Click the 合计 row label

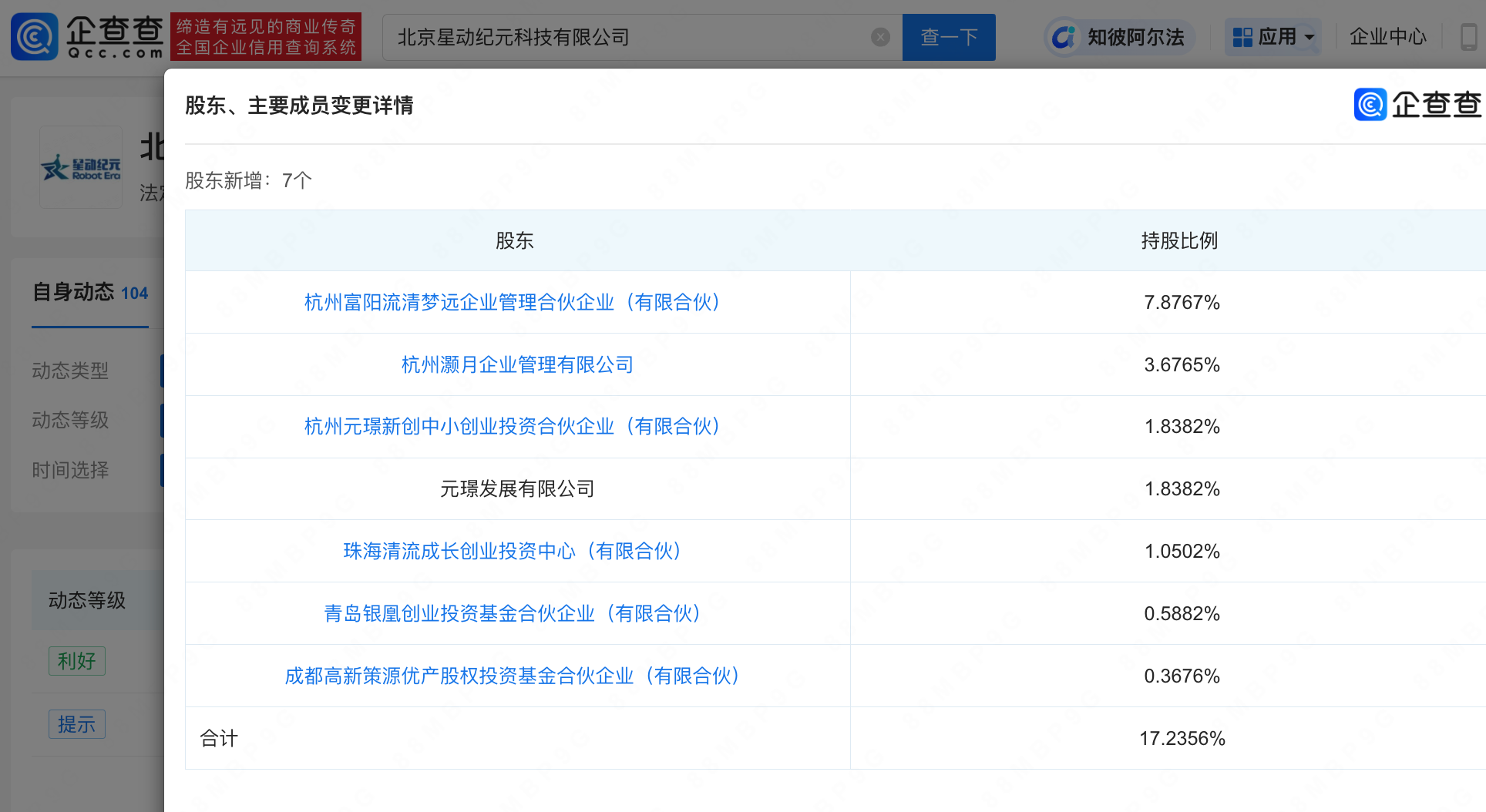pyautogui.click(x=219, y=738)
